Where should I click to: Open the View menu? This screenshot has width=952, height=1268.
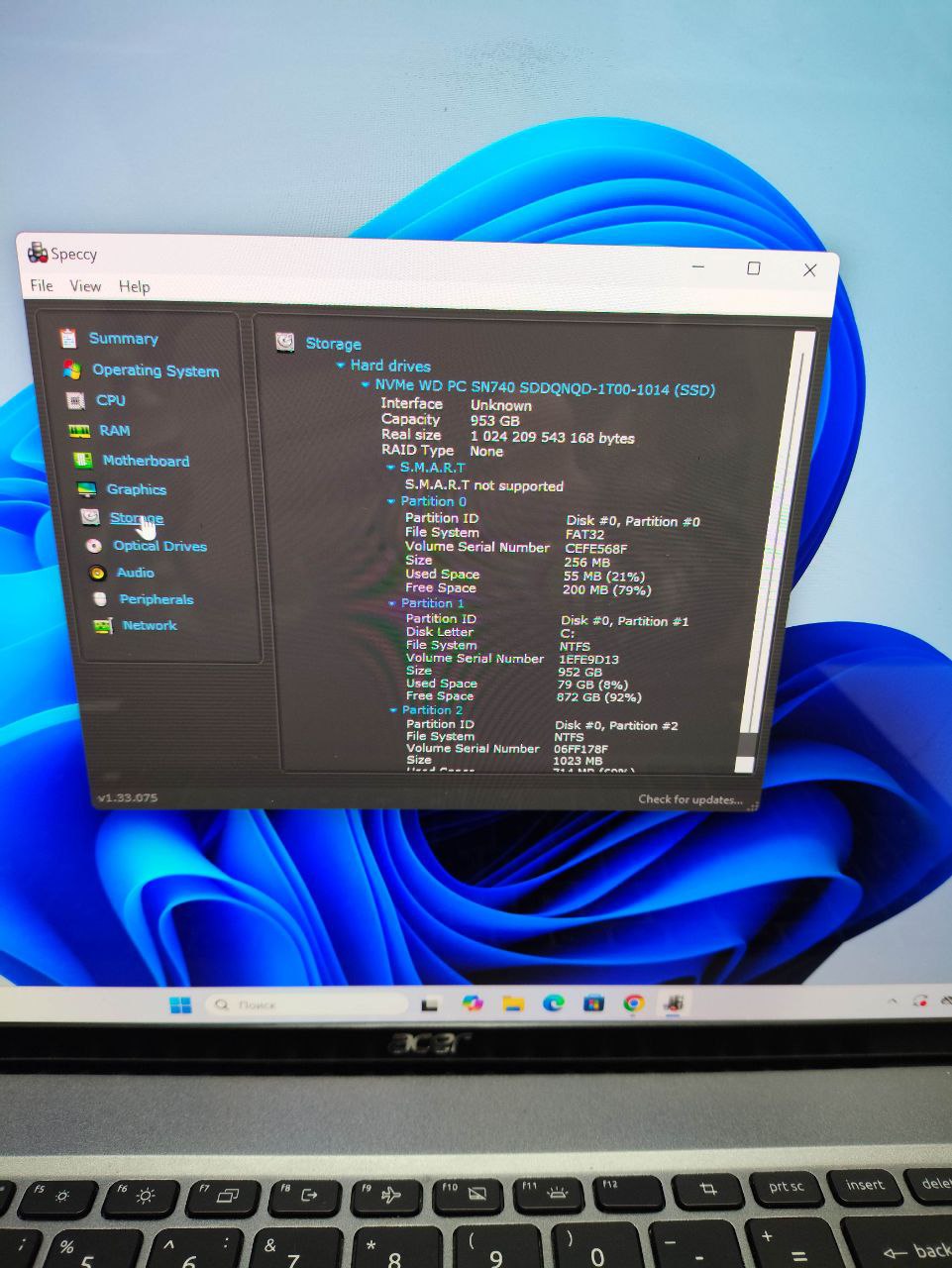85,286
